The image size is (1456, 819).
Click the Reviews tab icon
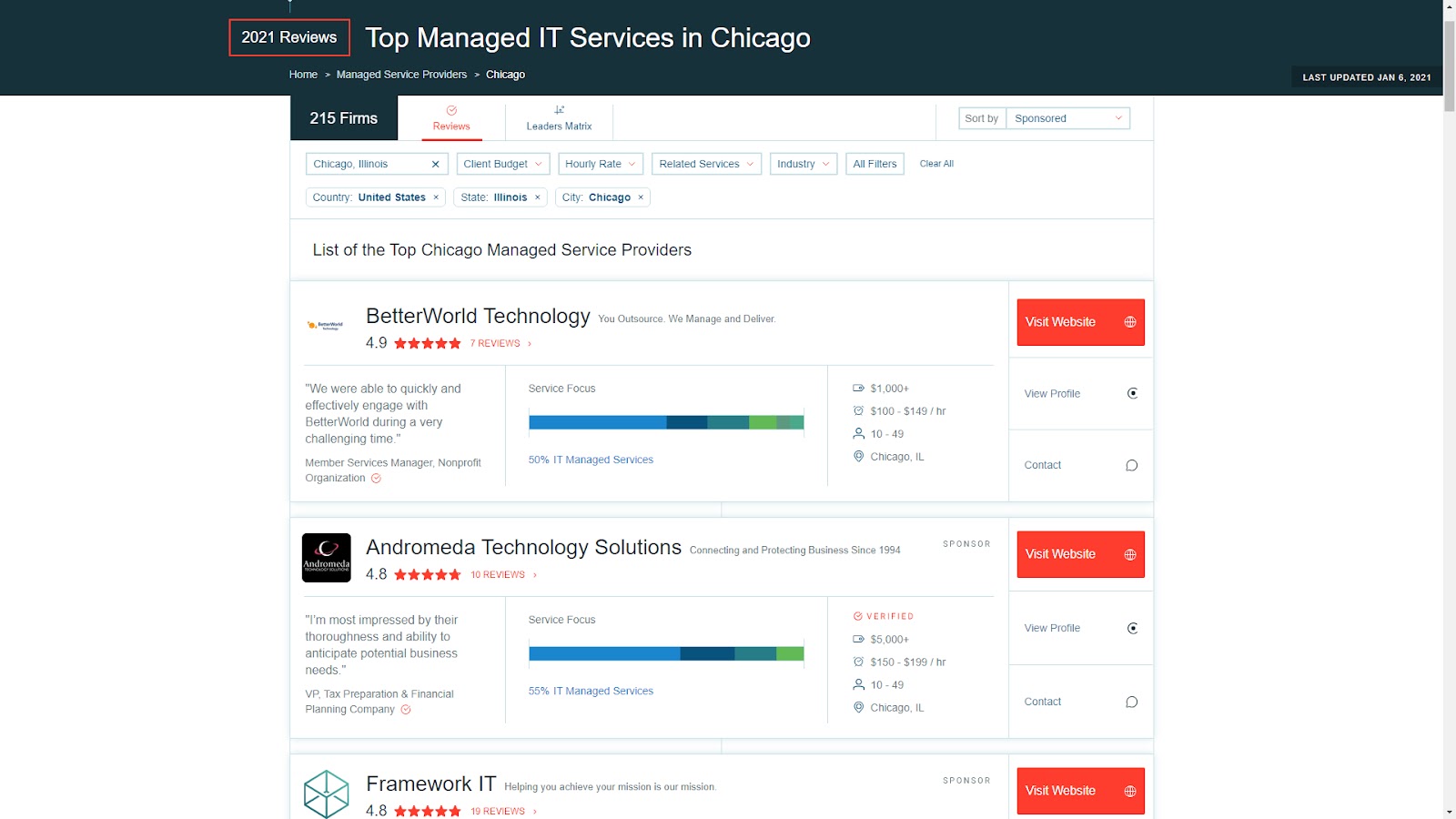pyautogui.click(x=451, y=110)
